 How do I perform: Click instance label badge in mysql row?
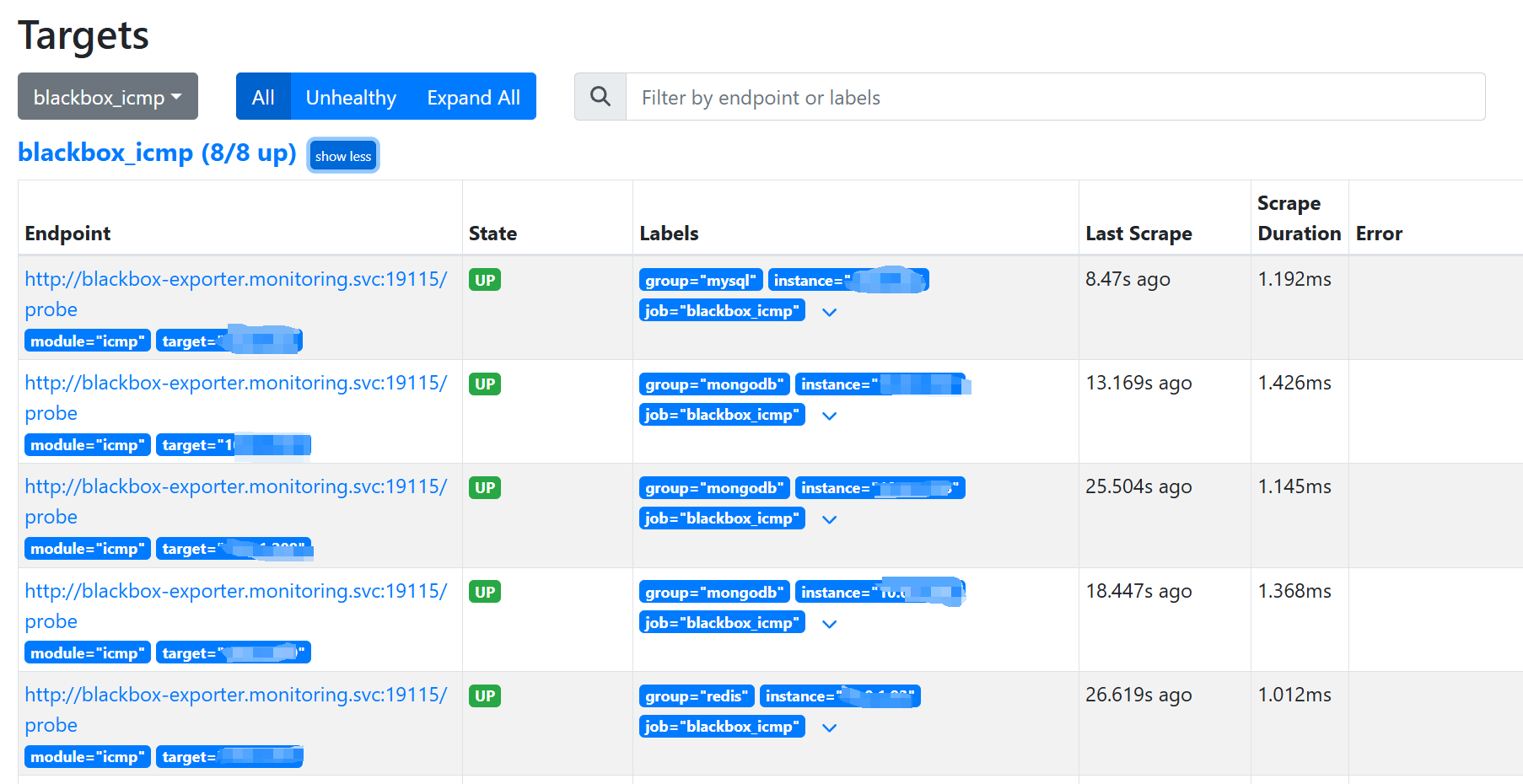(848, 280)
